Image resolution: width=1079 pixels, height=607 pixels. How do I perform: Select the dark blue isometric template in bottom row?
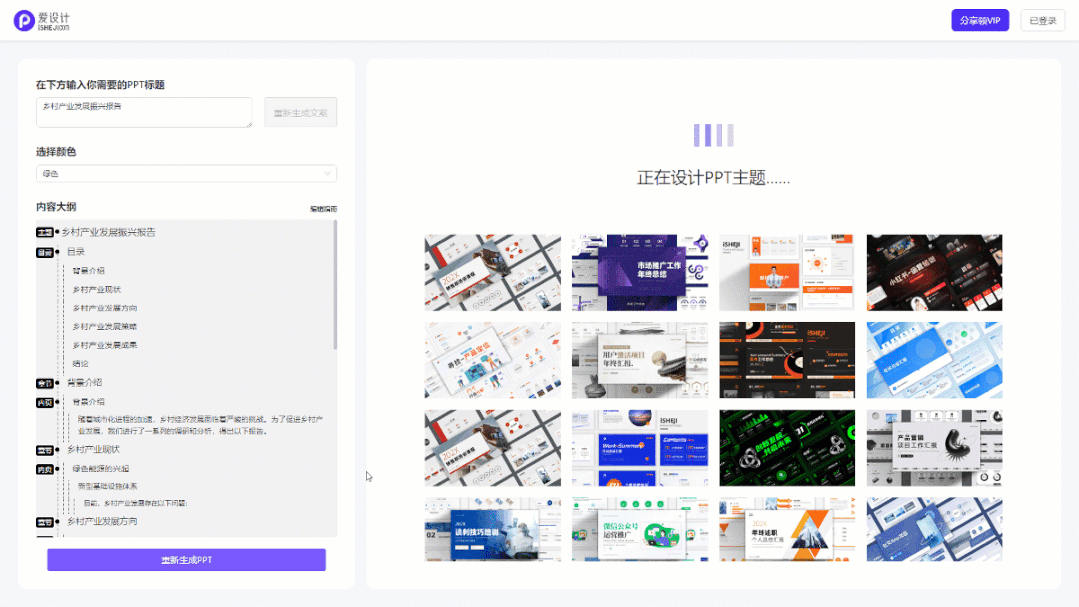[934, 529]
